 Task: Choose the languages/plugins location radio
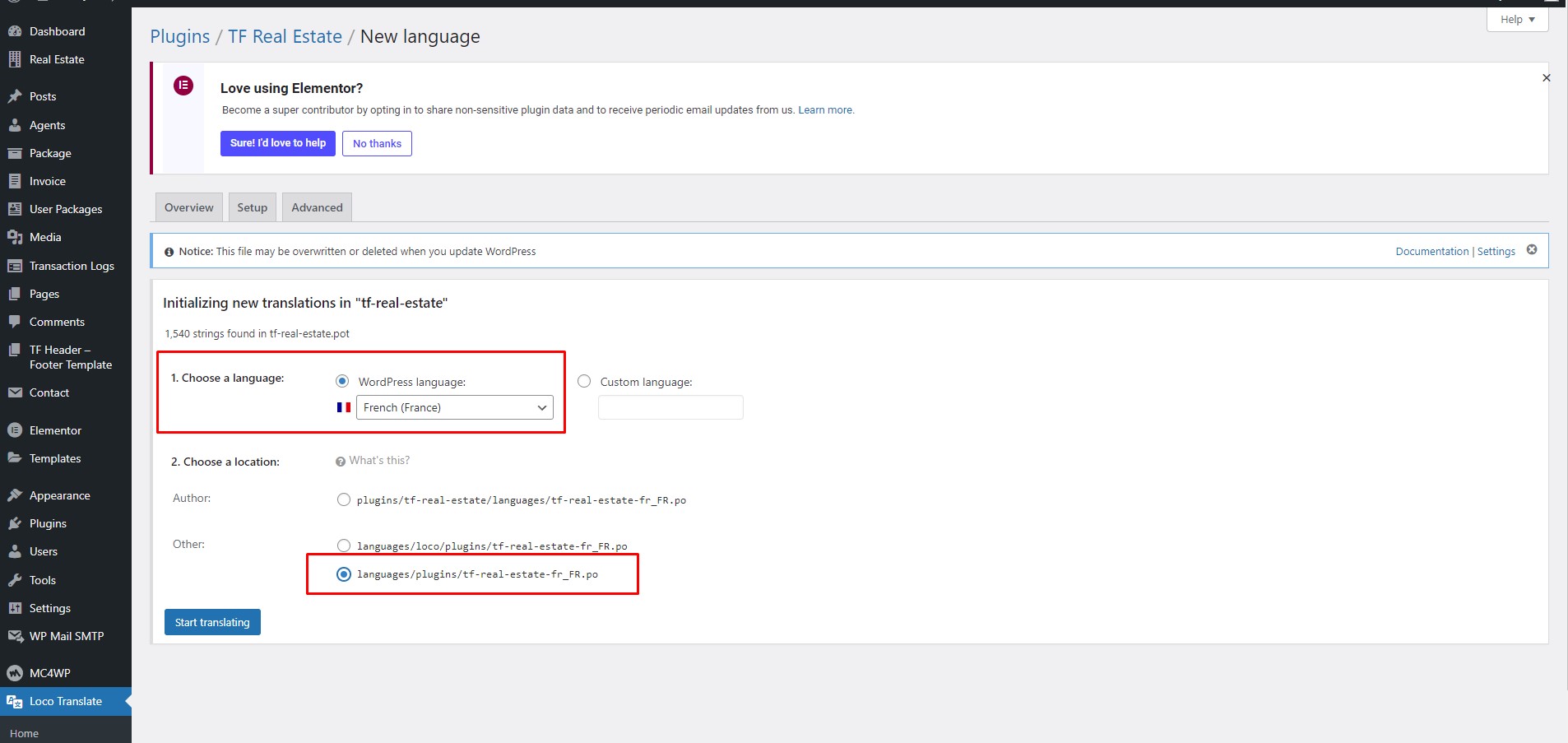[344, 574]
